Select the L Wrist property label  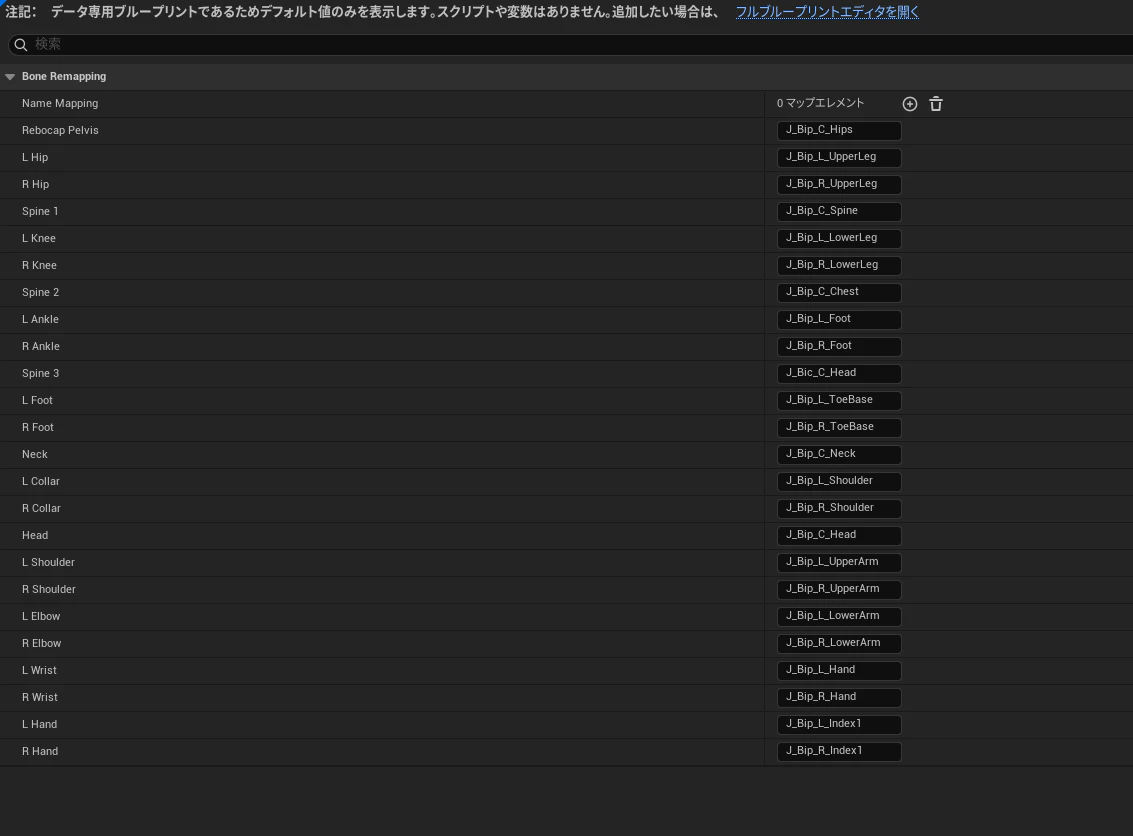tap(39, 670)
